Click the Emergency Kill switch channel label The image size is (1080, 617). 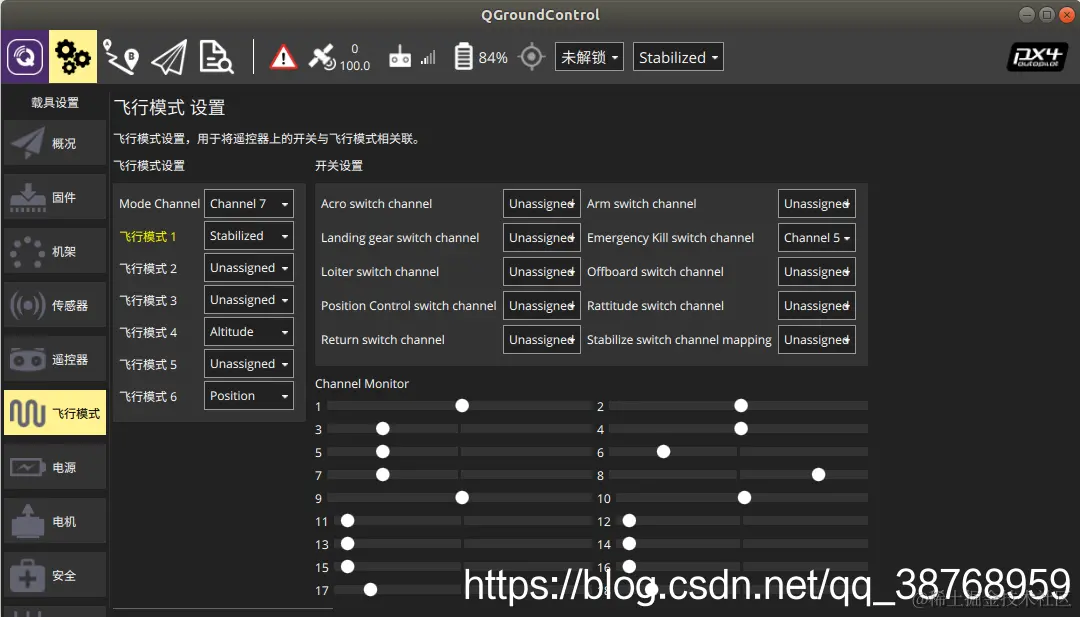point(670,238)
